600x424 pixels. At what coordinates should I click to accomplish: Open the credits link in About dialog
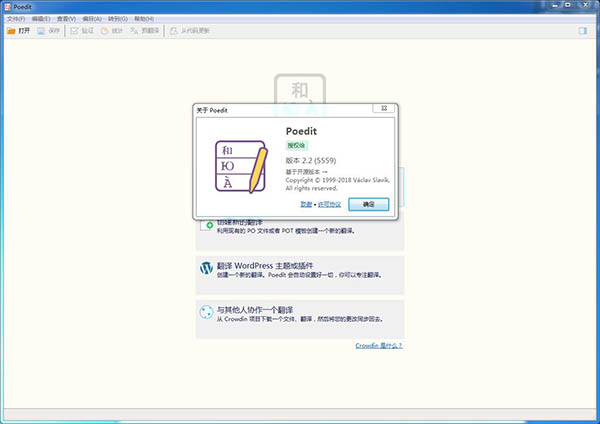(x=306, y=204)
